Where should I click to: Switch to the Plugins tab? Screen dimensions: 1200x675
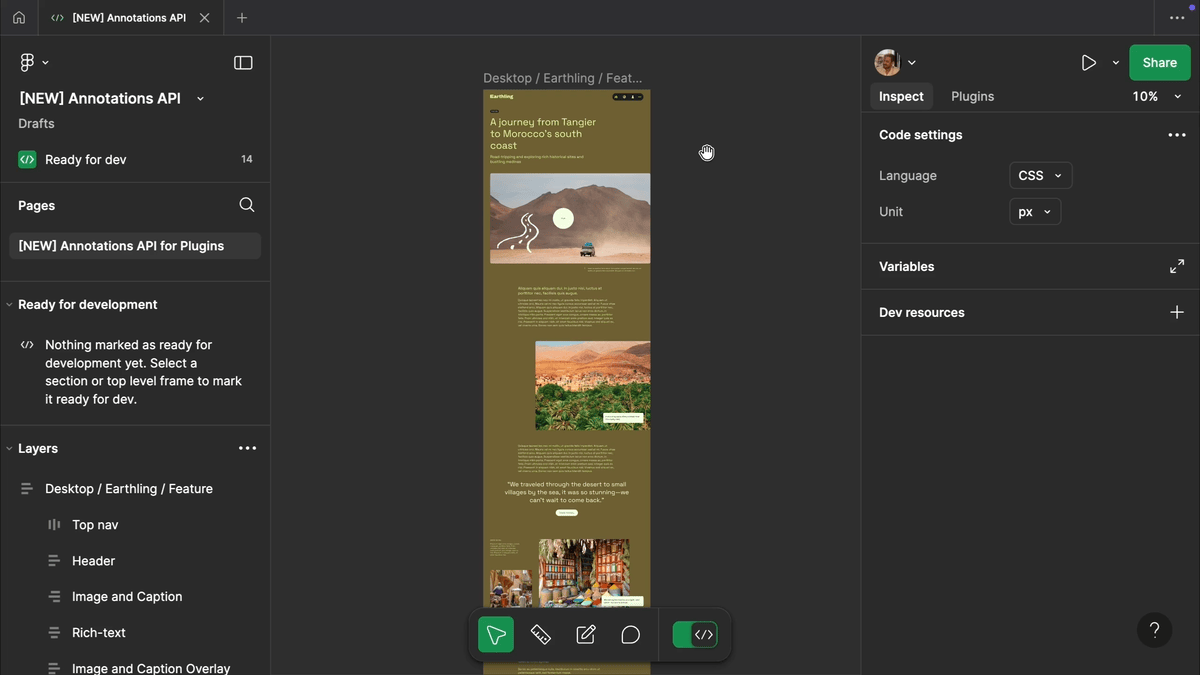point(972,97)
